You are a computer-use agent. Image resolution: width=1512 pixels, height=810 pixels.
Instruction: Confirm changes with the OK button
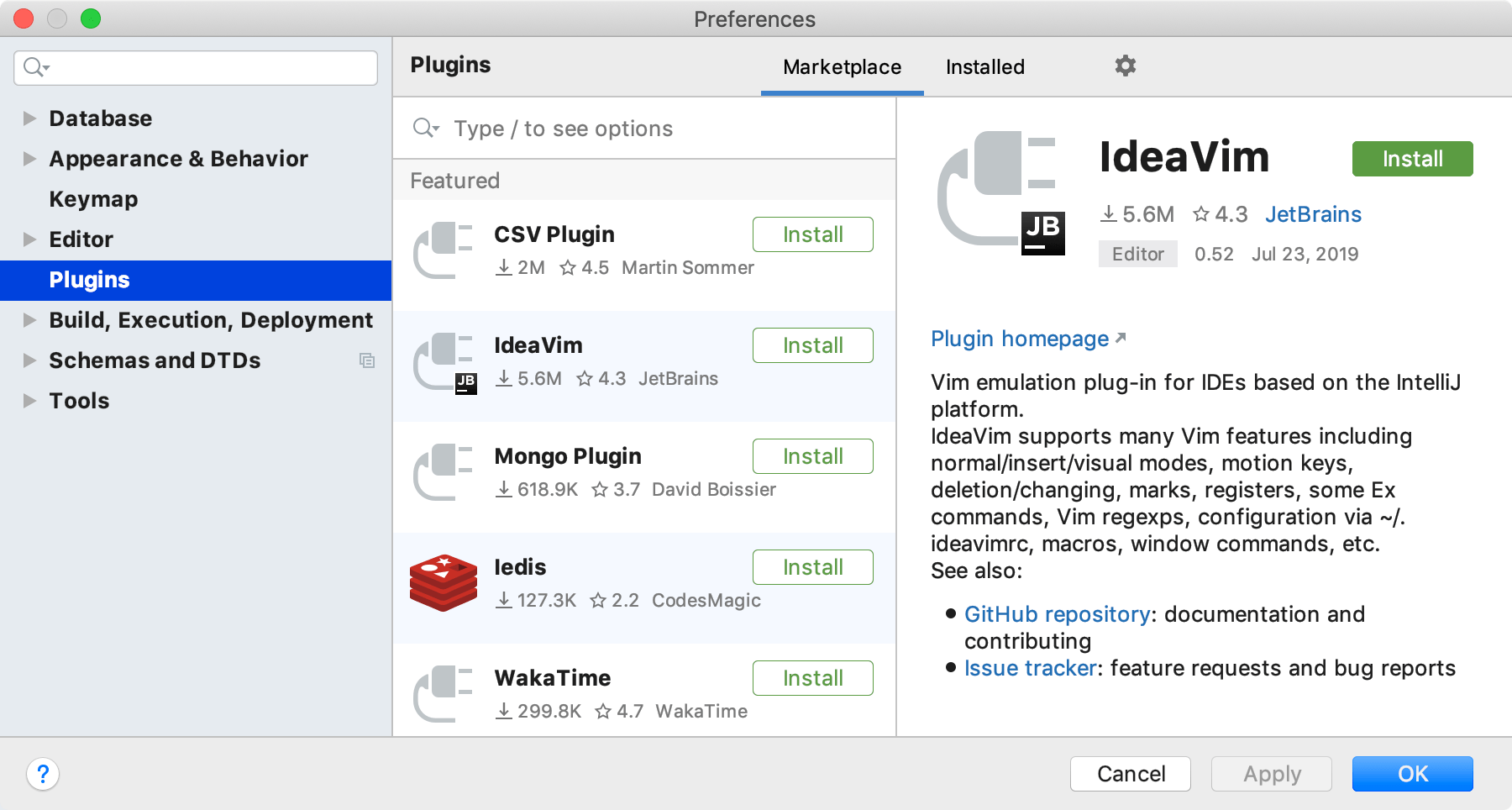point(1412,774)
